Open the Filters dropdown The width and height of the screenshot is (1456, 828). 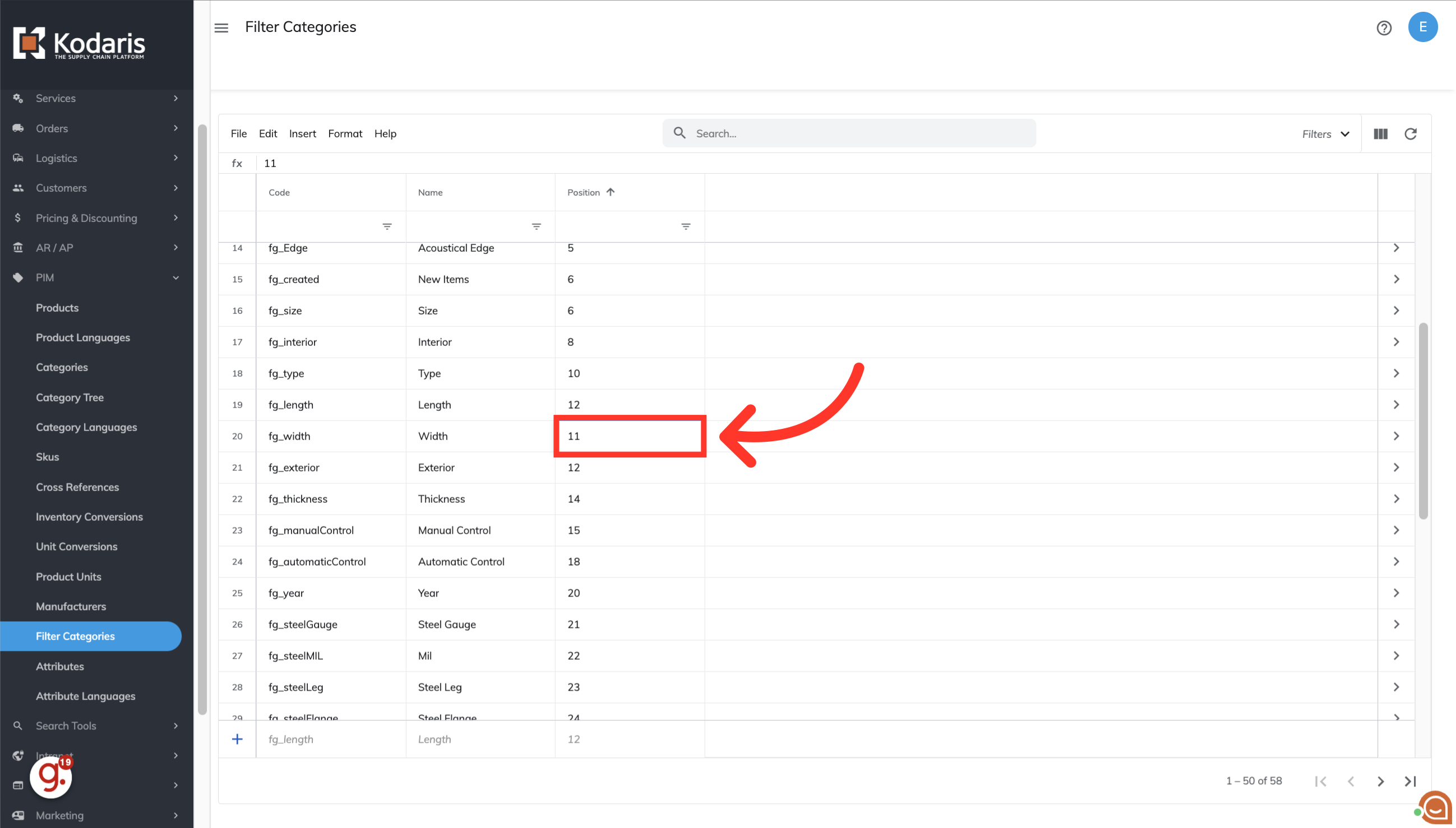click(x=1325, y=134)
